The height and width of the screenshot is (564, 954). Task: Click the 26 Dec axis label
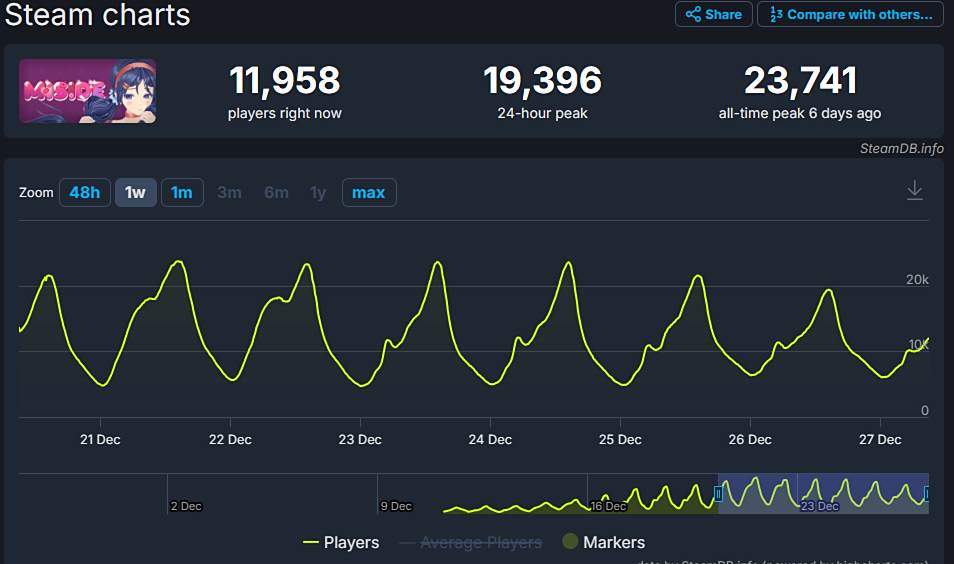(750, 439)
